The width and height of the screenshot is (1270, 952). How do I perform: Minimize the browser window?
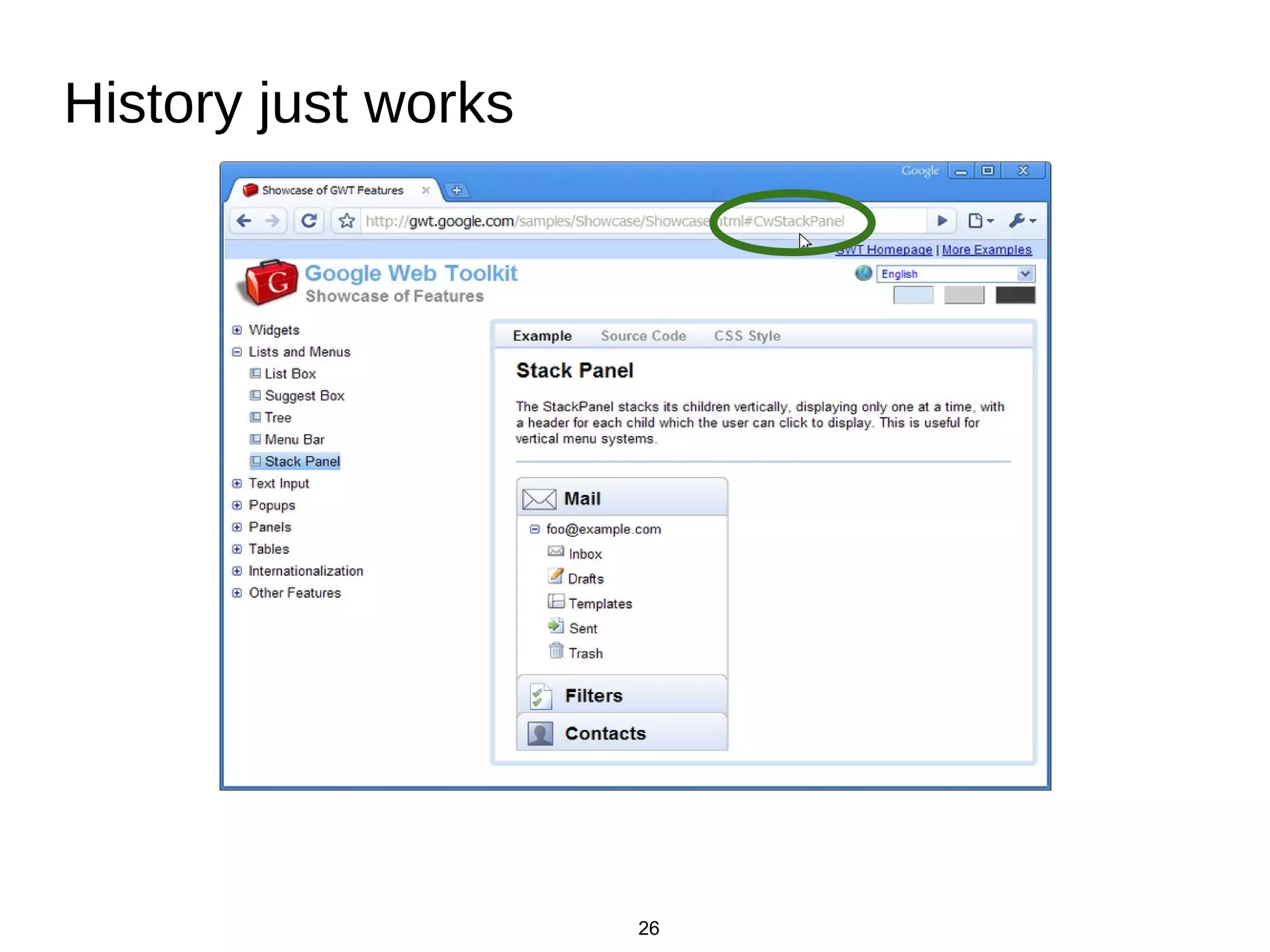click(961, 171)
